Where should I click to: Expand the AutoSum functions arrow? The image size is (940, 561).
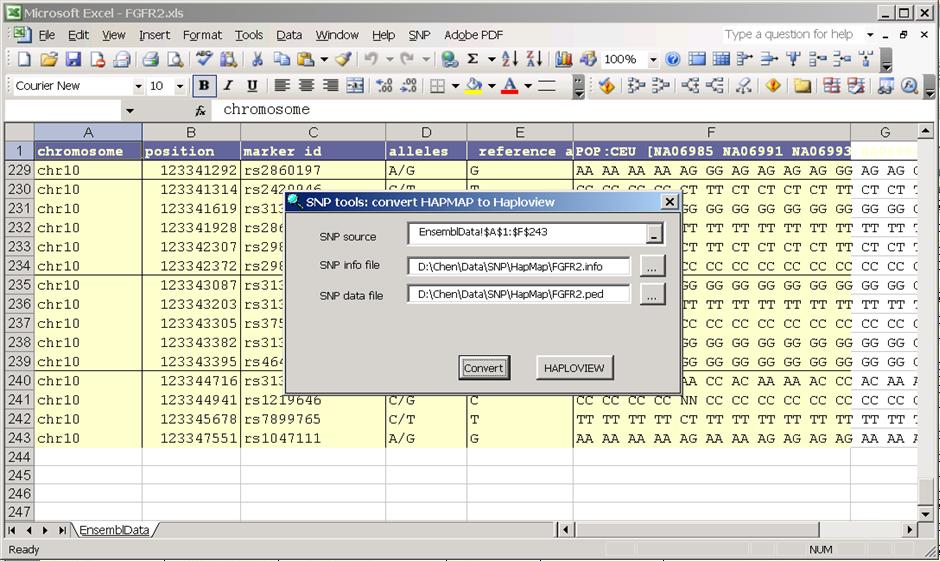coord(491,59)
